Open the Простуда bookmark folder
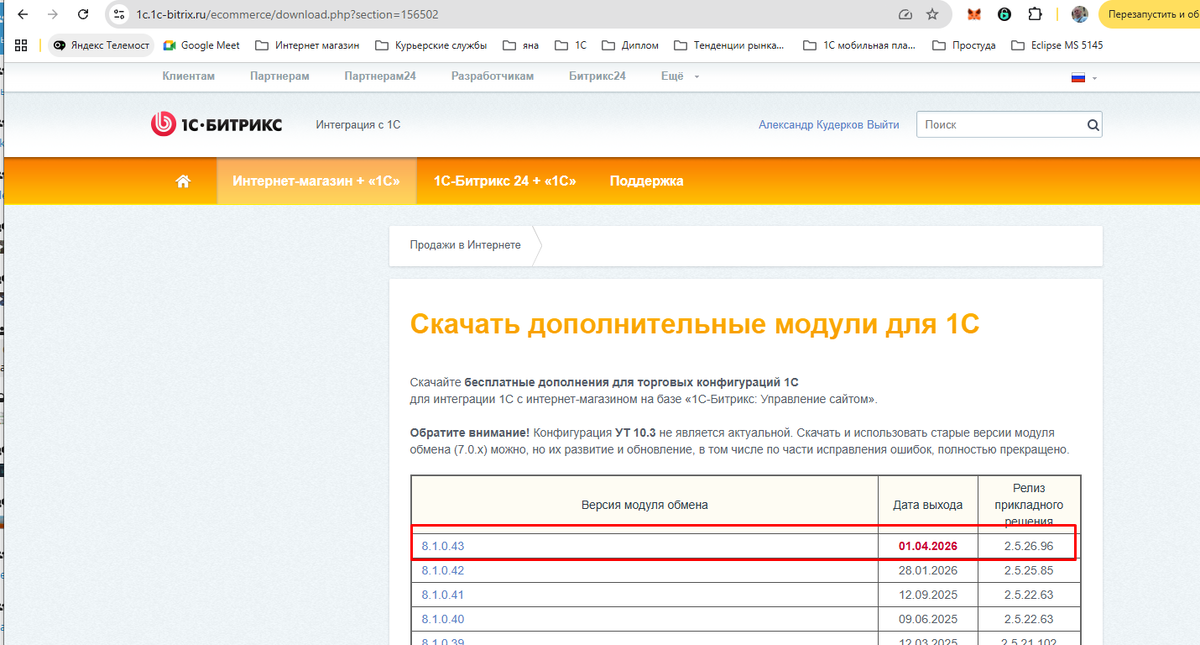 [x=964, y=45]
